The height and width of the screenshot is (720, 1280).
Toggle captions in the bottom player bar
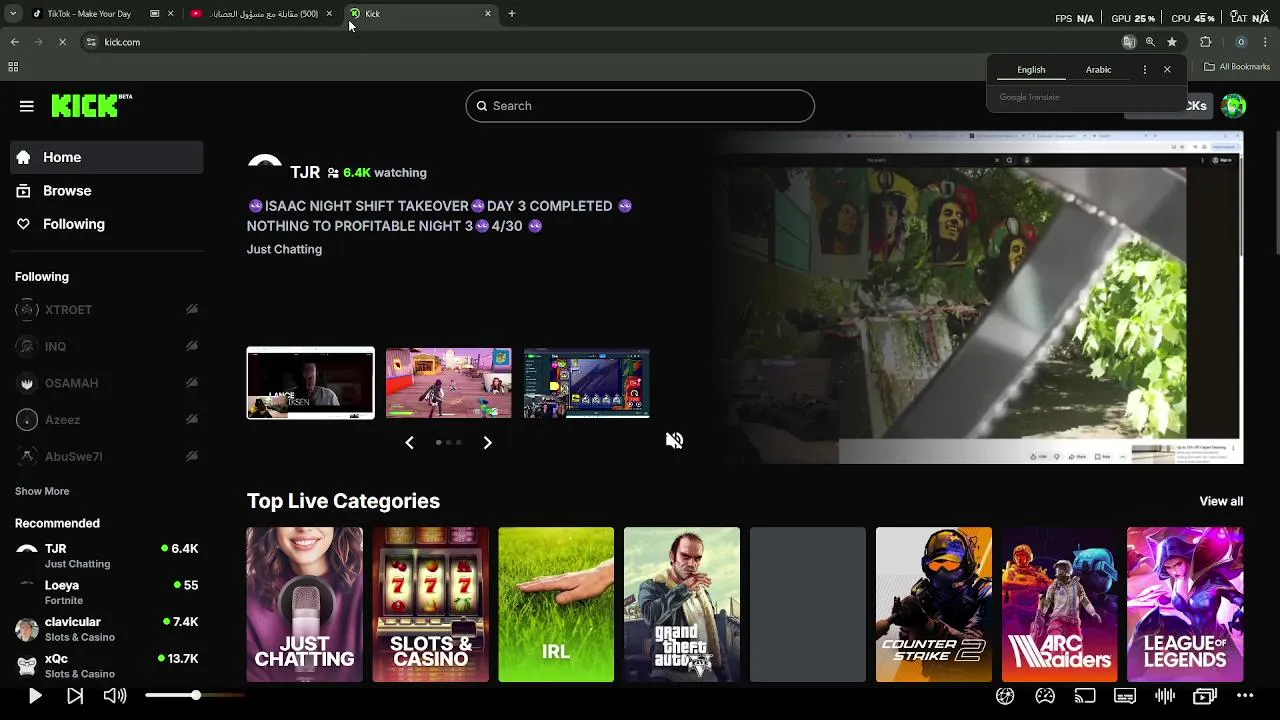1125,696
